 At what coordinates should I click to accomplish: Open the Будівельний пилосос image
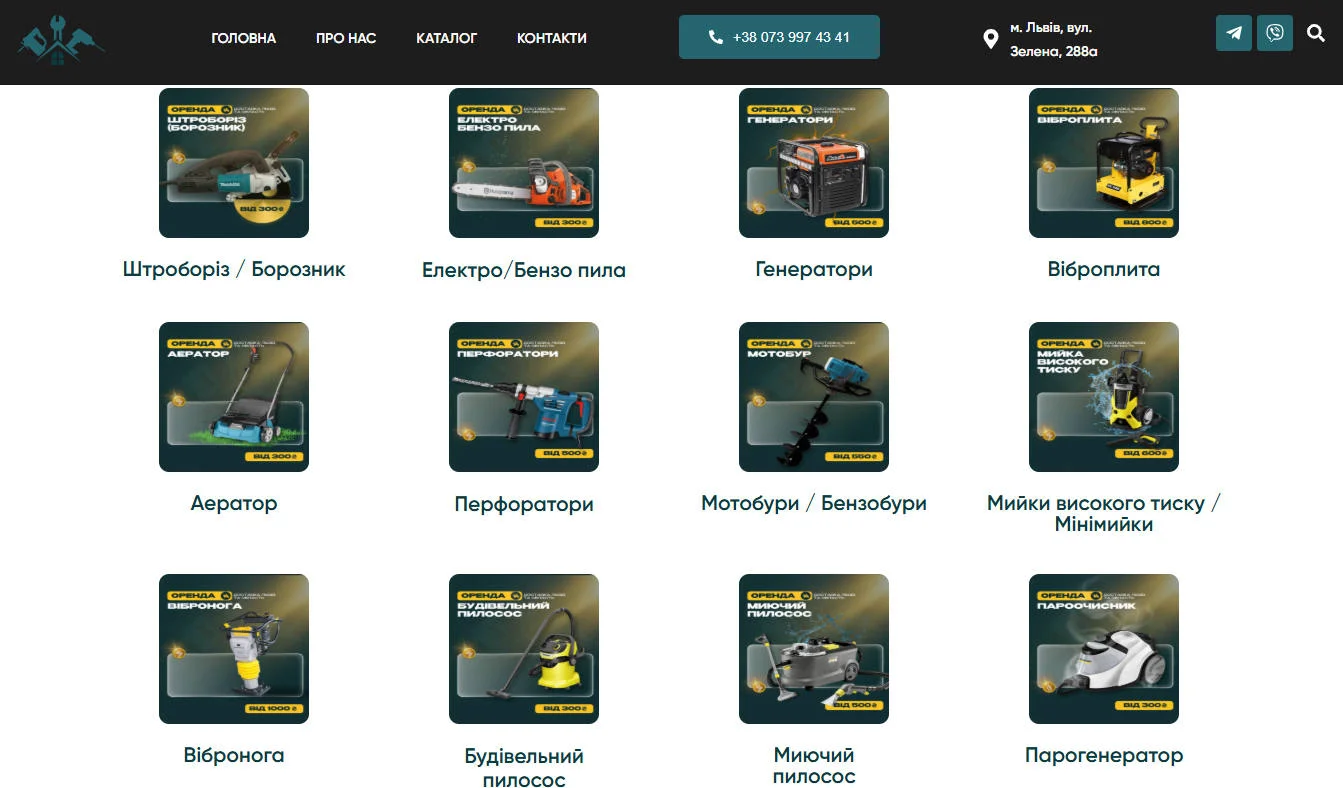pos(524,649)
